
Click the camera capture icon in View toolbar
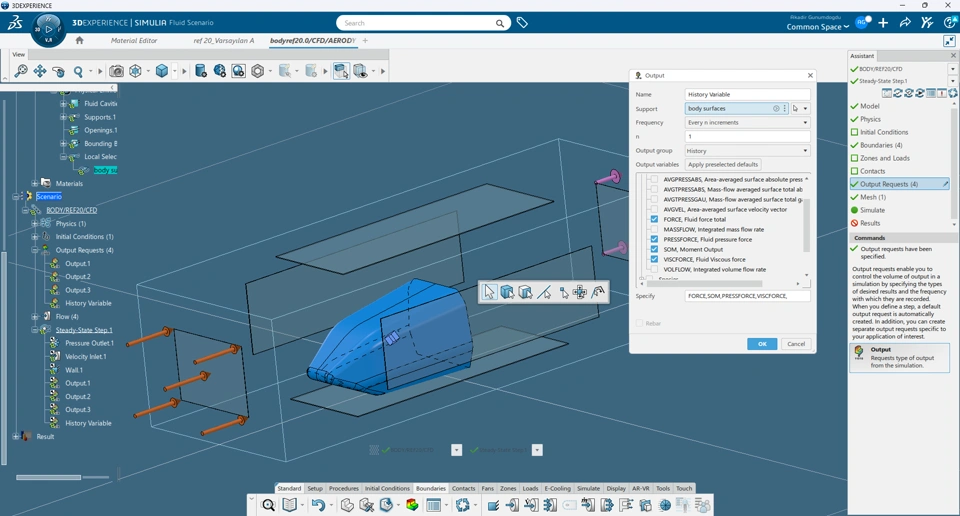[116, 71]
